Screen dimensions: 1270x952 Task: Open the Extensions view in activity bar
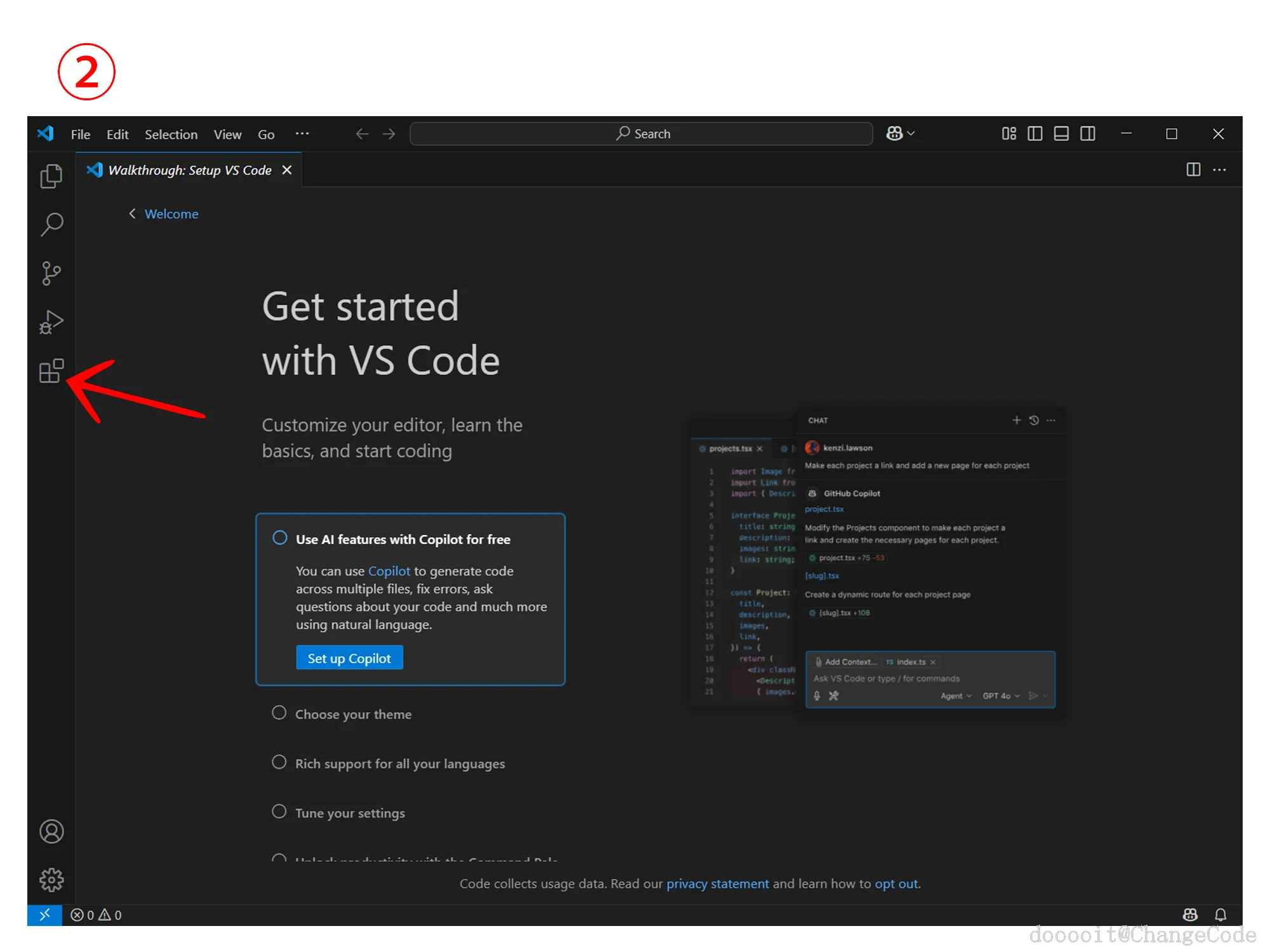pos(51,371)
